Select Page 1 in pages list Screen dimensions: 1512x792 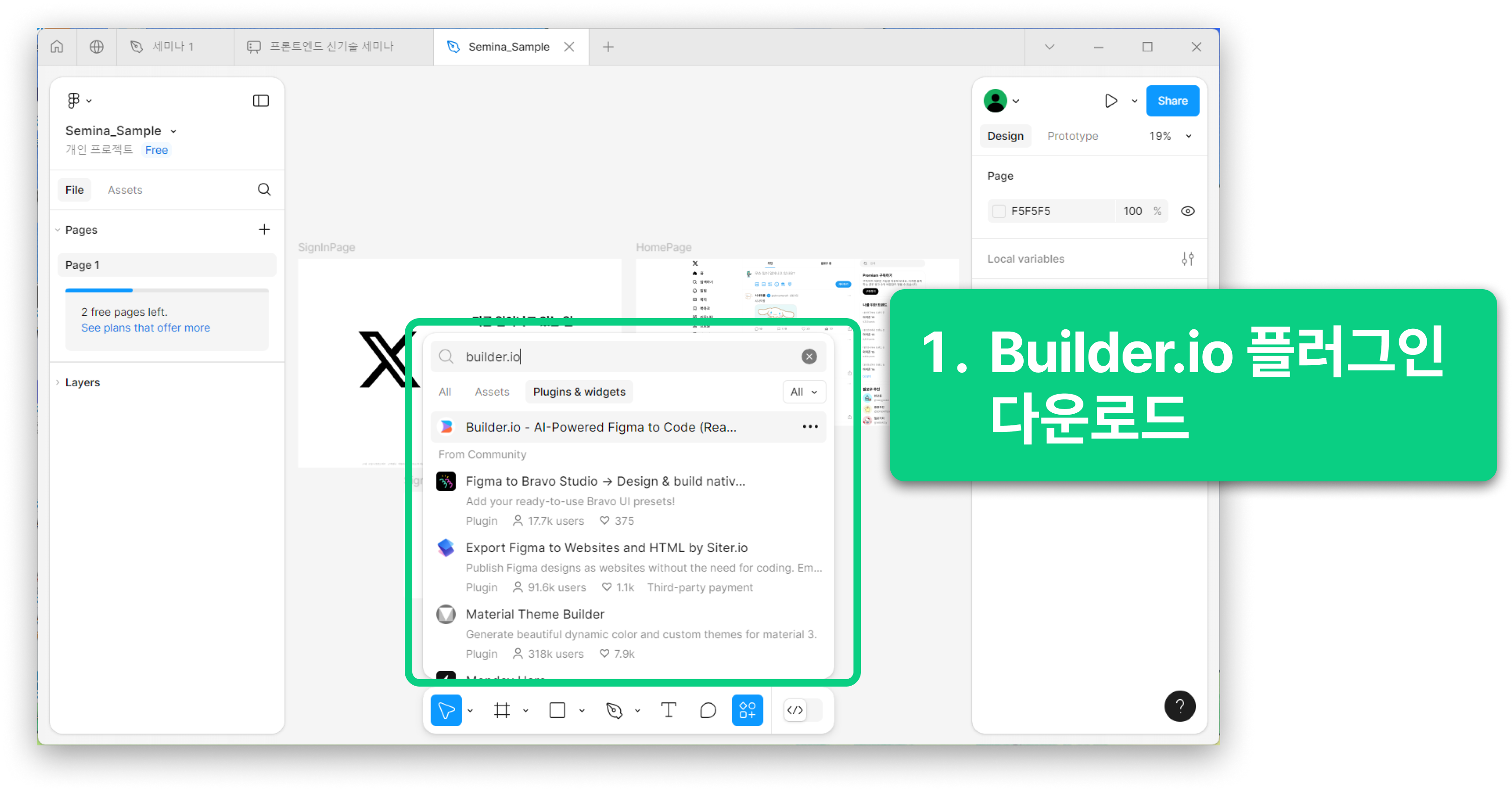coord(166,265)
